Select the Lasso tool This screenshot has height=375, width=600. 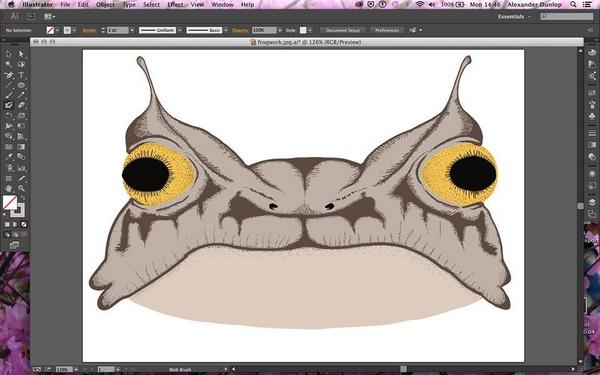pyautogui.click(x=21, y=65)
